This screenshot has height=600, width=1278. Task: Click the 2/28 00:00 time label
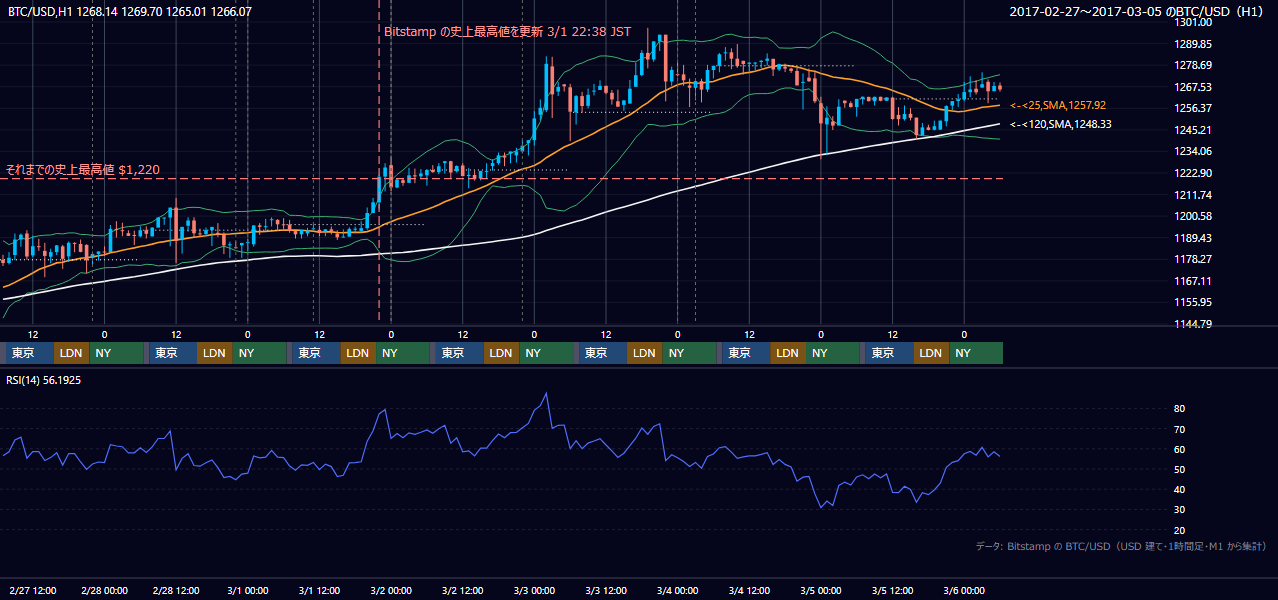click(104, 590)
